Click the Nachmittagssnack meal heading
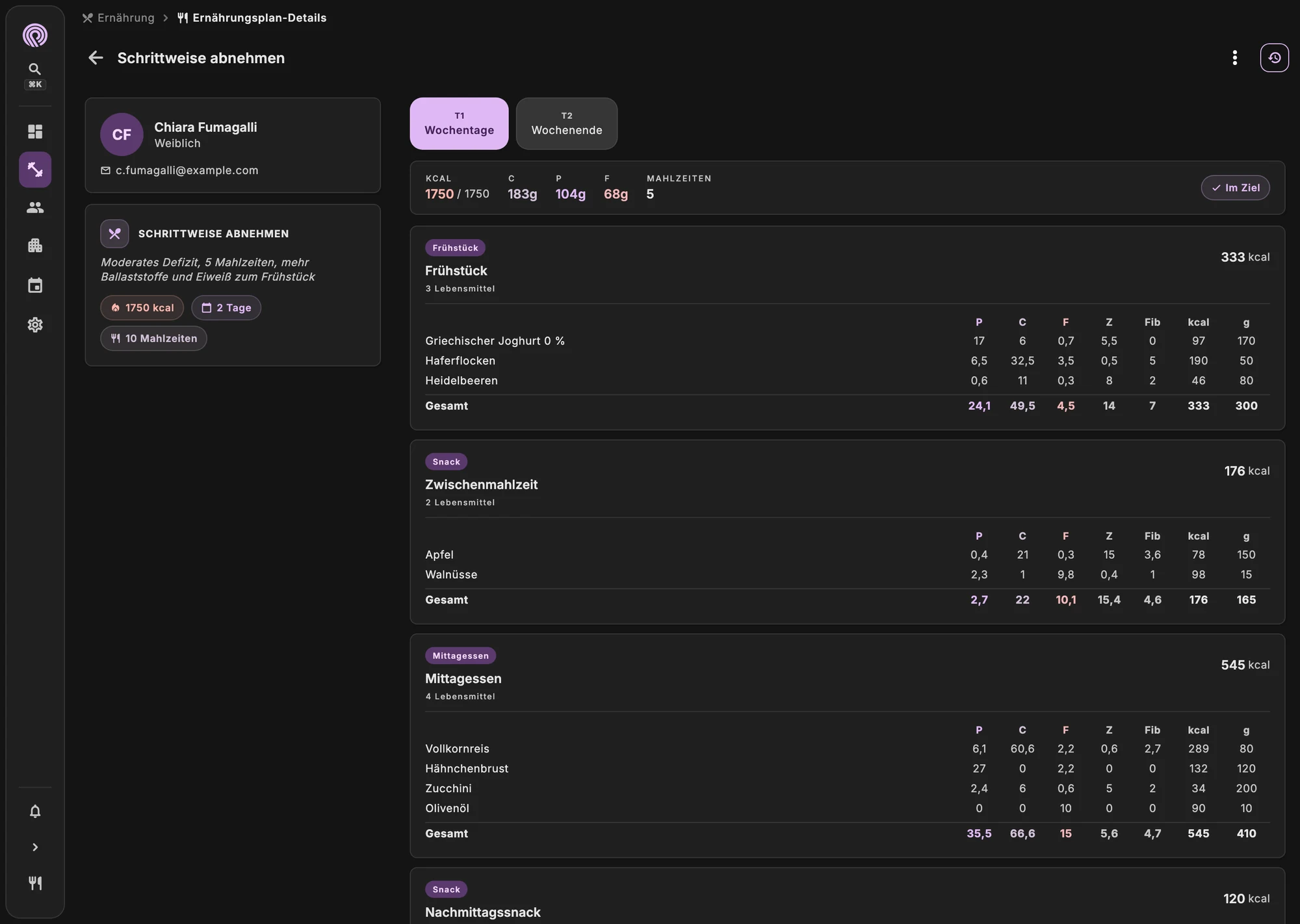This screenshot has width=1300, height=924. (482, 912)
